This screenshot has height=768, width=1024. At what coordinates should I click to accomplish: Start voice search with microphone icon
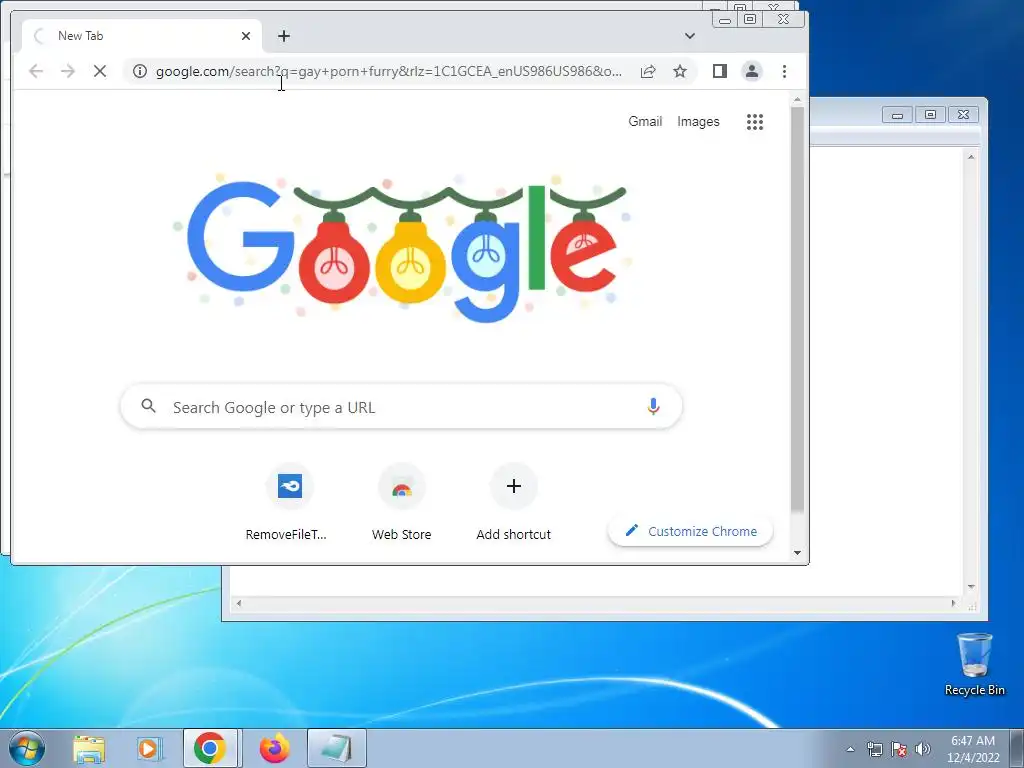653,406
